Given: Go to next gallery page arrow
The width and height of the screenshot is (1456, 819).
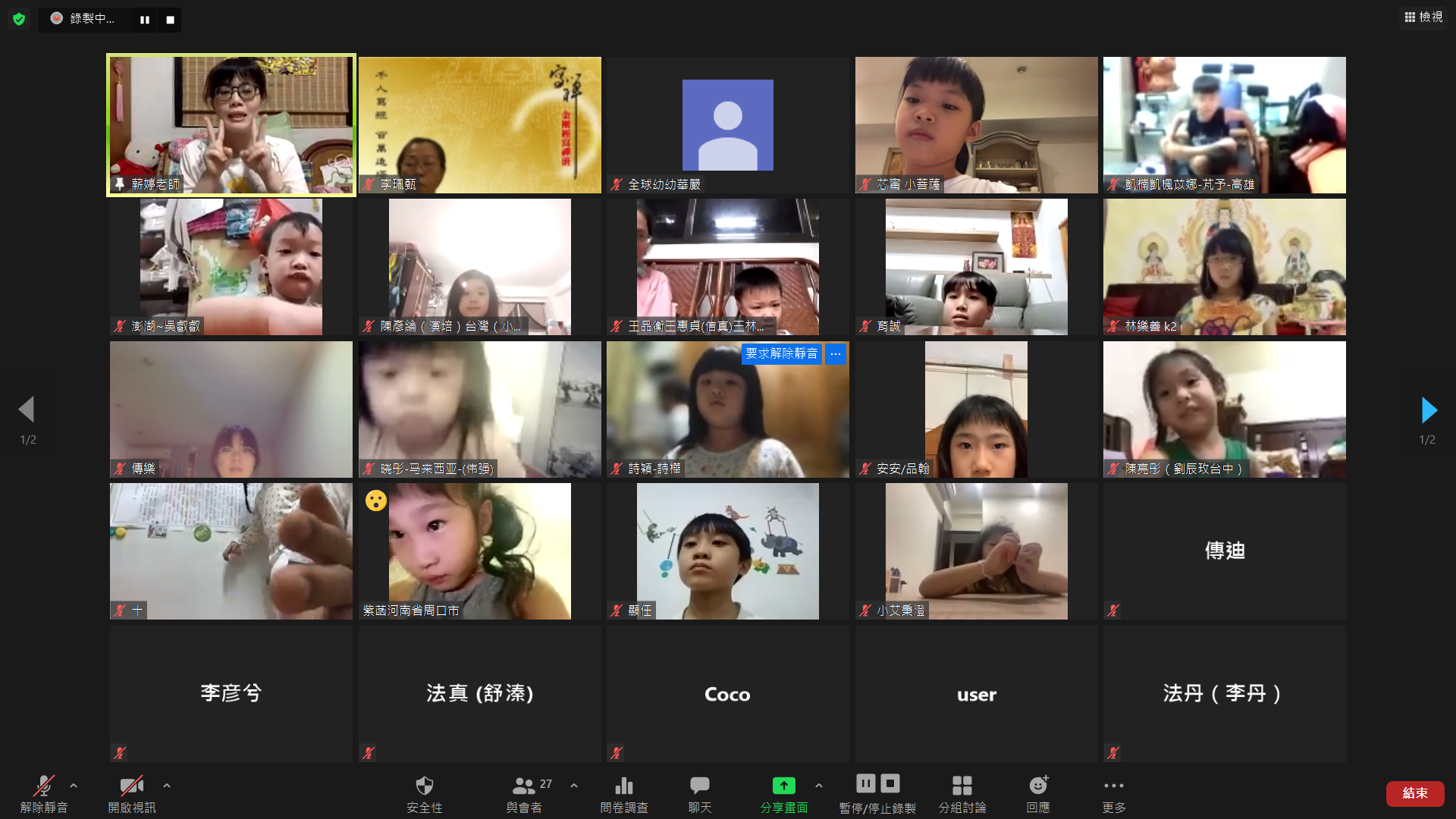Looking at the screenshot, I should 1429,410.
